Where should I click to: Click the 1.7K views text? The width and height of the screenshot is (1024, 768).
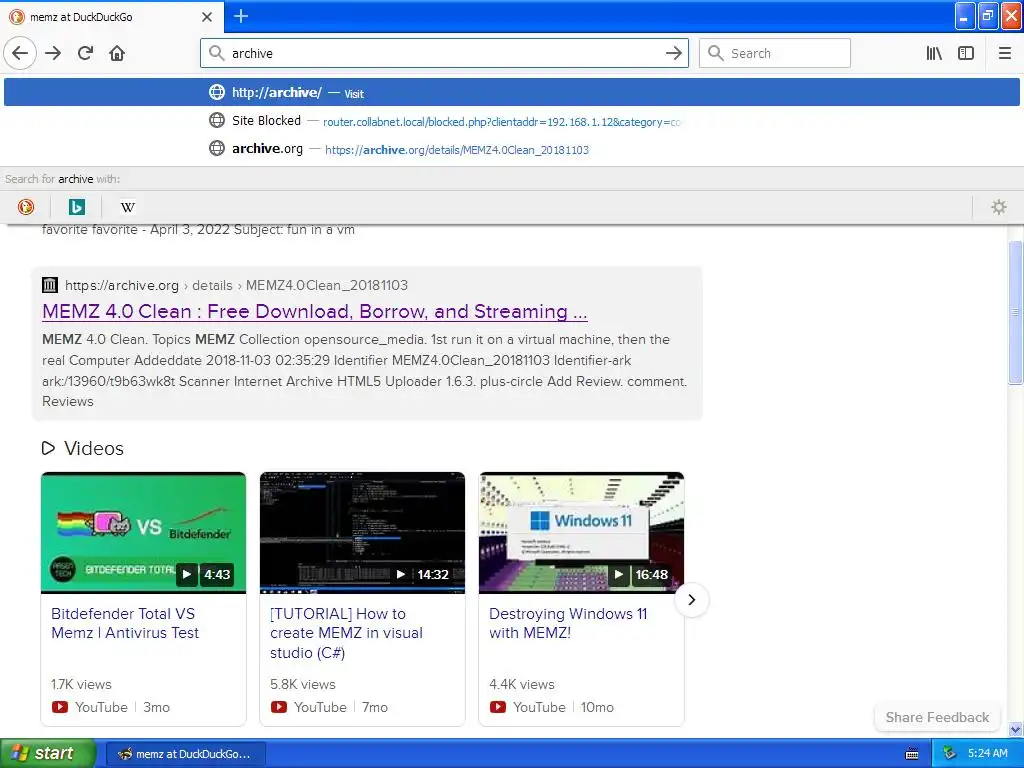point(82,684)
